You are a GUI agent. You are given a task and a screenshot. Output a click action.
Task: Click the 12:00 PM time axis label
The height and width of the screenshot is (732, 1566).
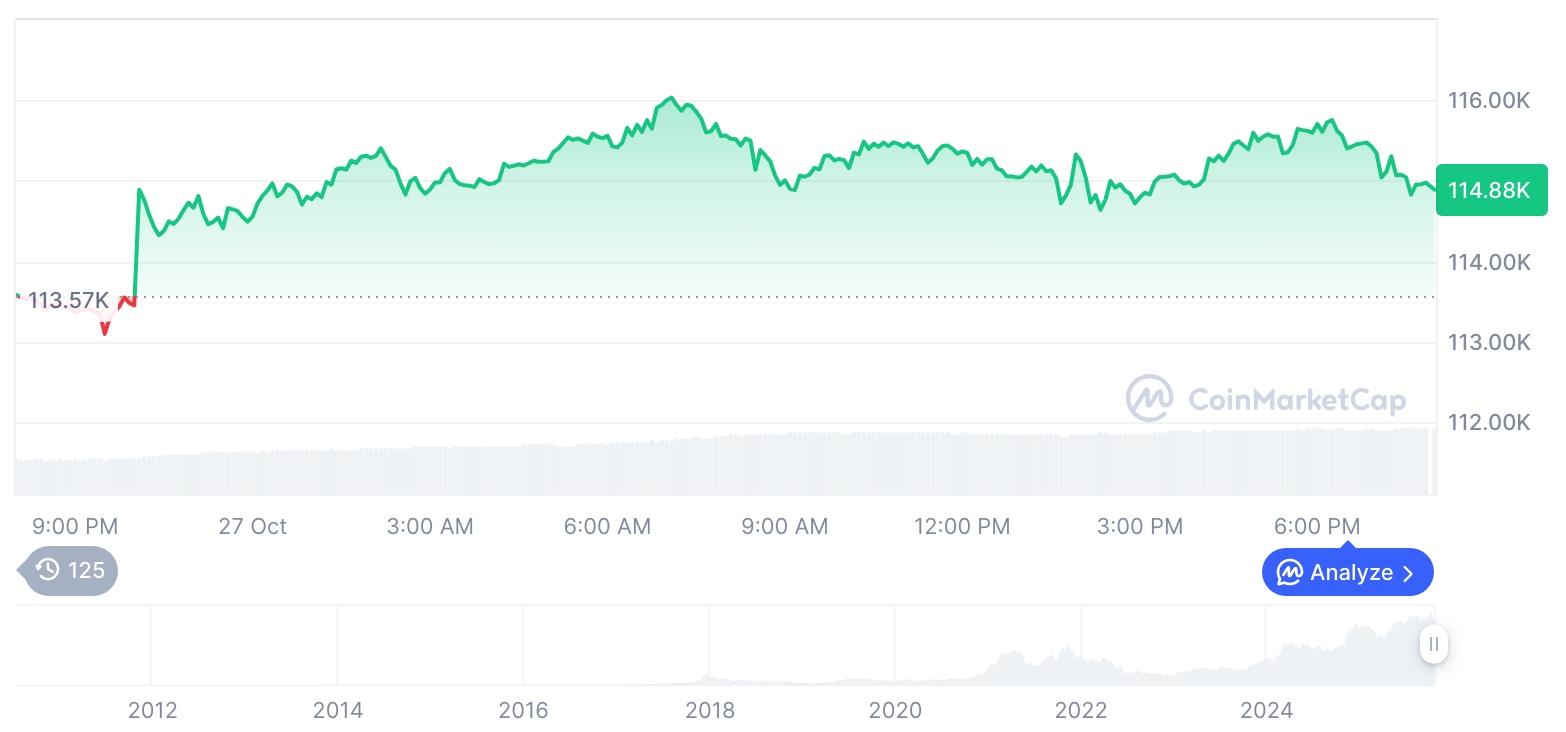(x=962, y=526)
